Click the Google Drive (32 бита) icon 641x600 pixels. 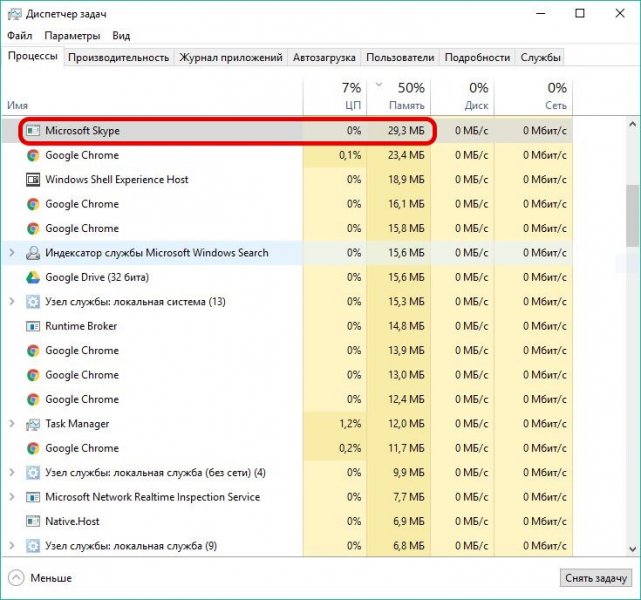(x=33, y=277)
